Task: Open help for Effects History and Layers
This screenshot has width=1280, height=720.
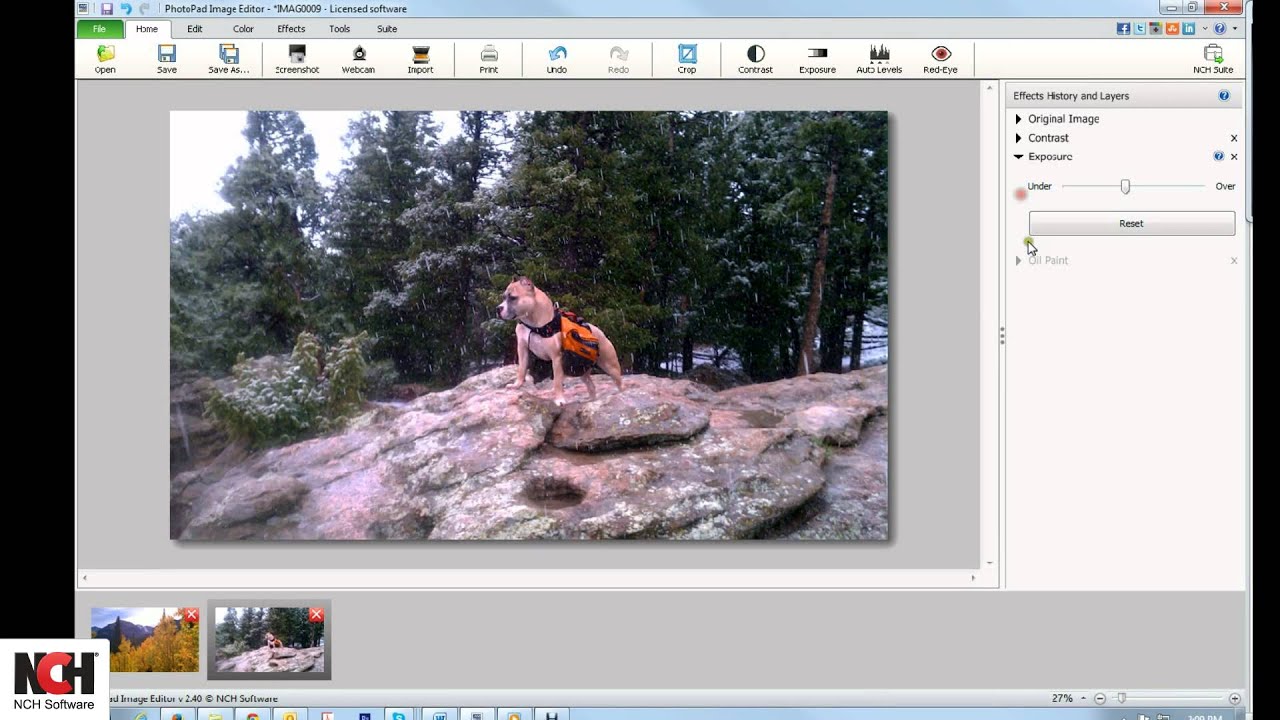Action: [x=1224, y=96]
